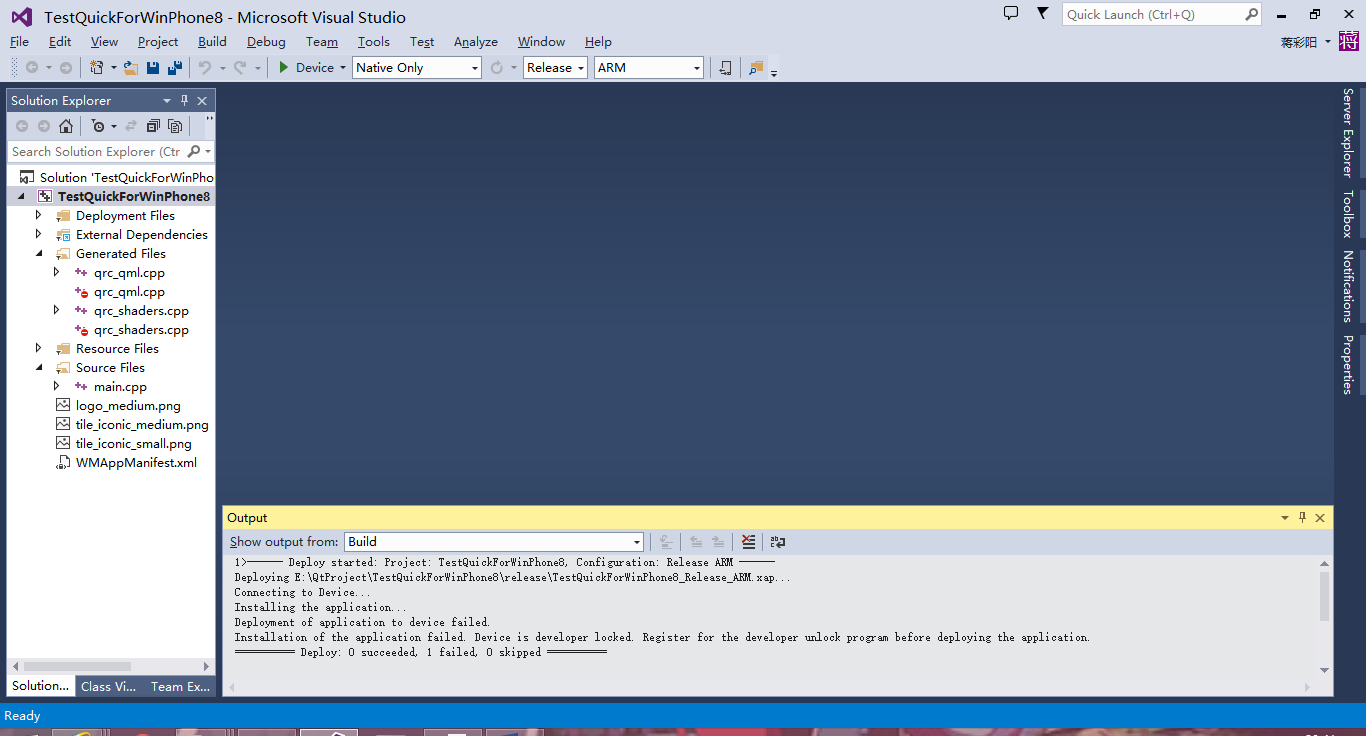Switch to Team Explorer tab
This screenshot has width=1366, height=736.
coord(180,686)
